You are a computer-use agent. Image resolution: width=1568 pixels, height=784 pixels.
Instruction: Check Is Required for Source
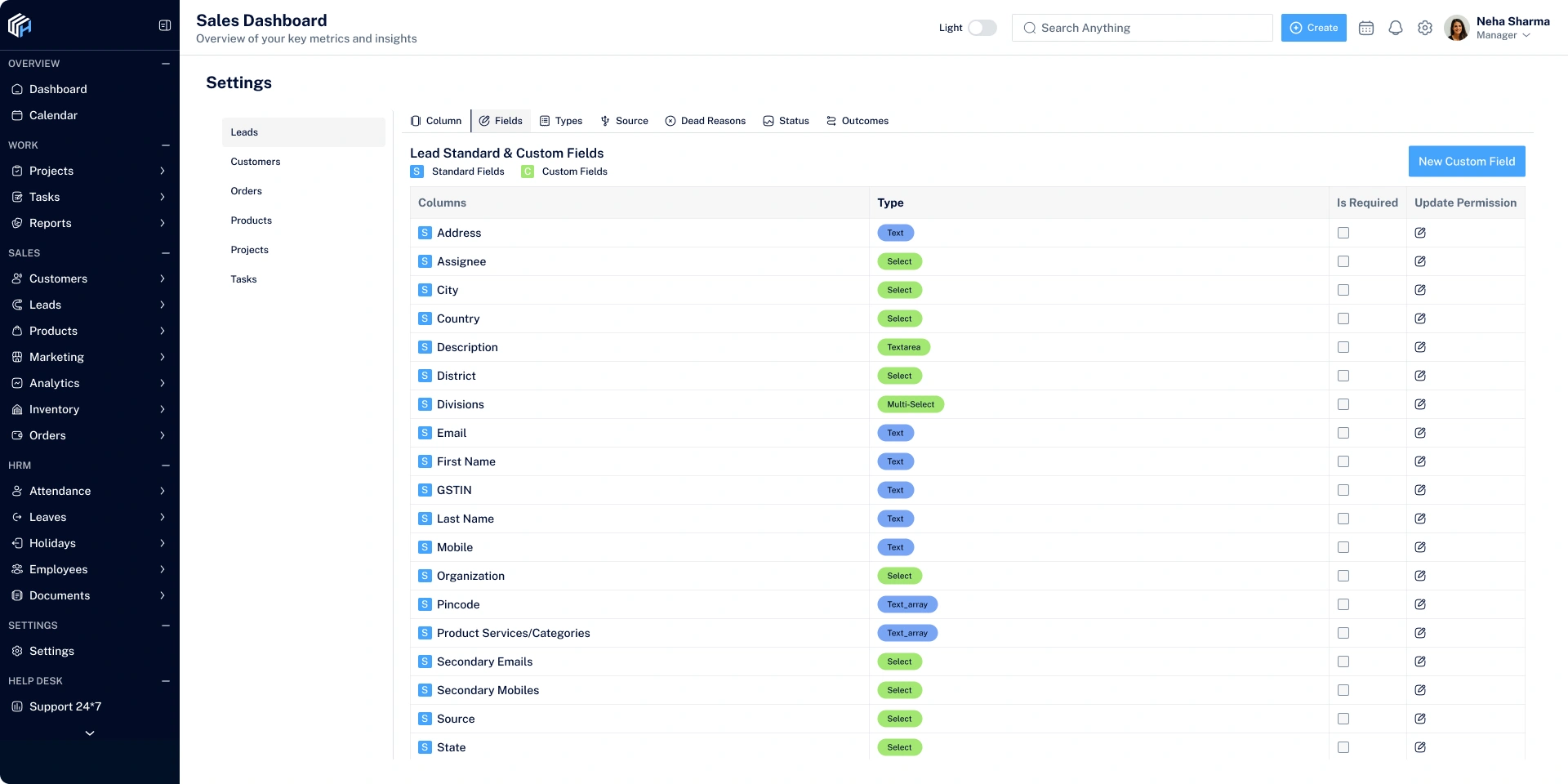click(x=1343, y=719)
